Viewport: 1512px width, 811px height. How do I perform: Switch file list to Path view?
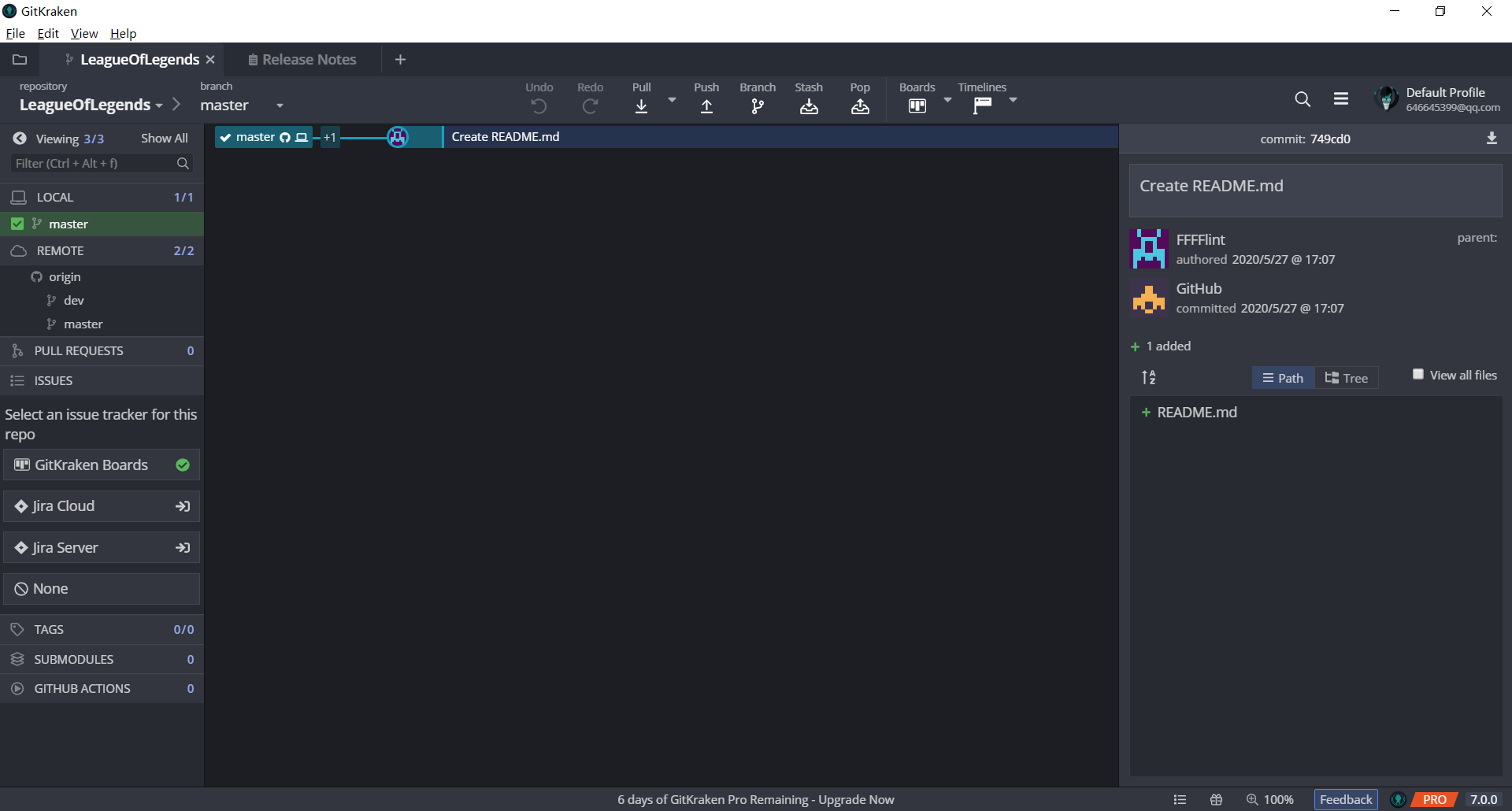point(1283,378)
